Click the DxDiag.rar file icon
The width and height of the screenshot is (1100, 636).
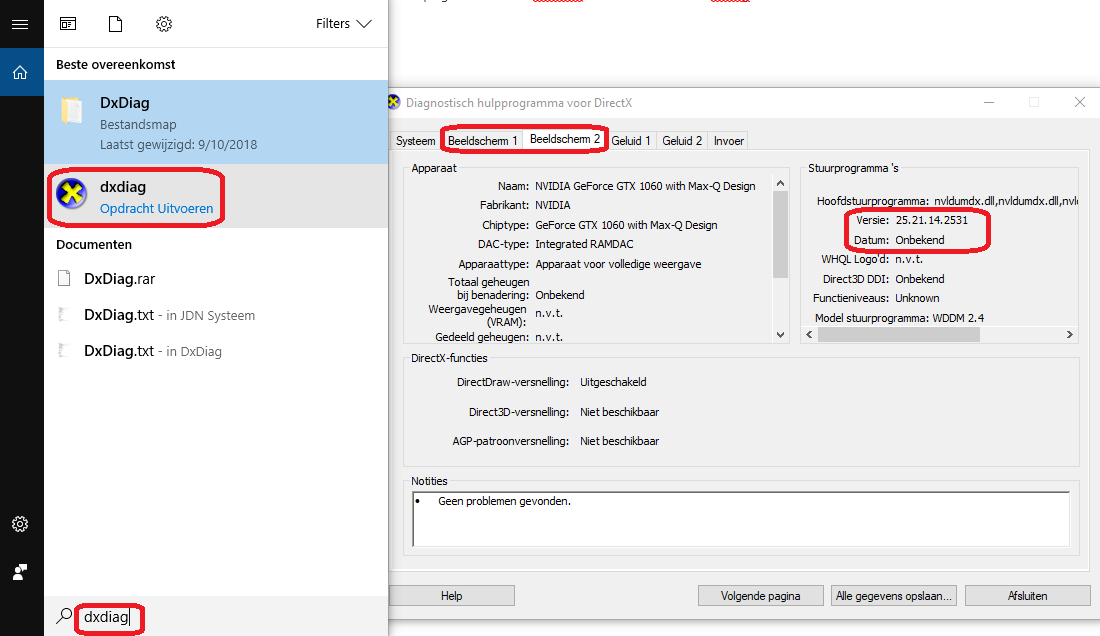[x=65, y=278]
